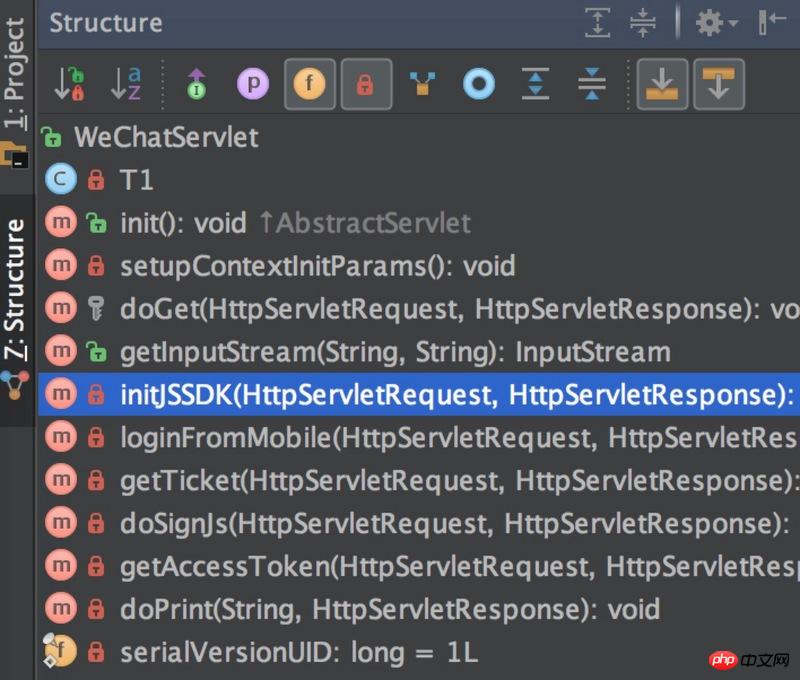Toggle Sort by Visibility
This screenshot has height=680, width=800.
pyautogui.click(x=69, y=84)
